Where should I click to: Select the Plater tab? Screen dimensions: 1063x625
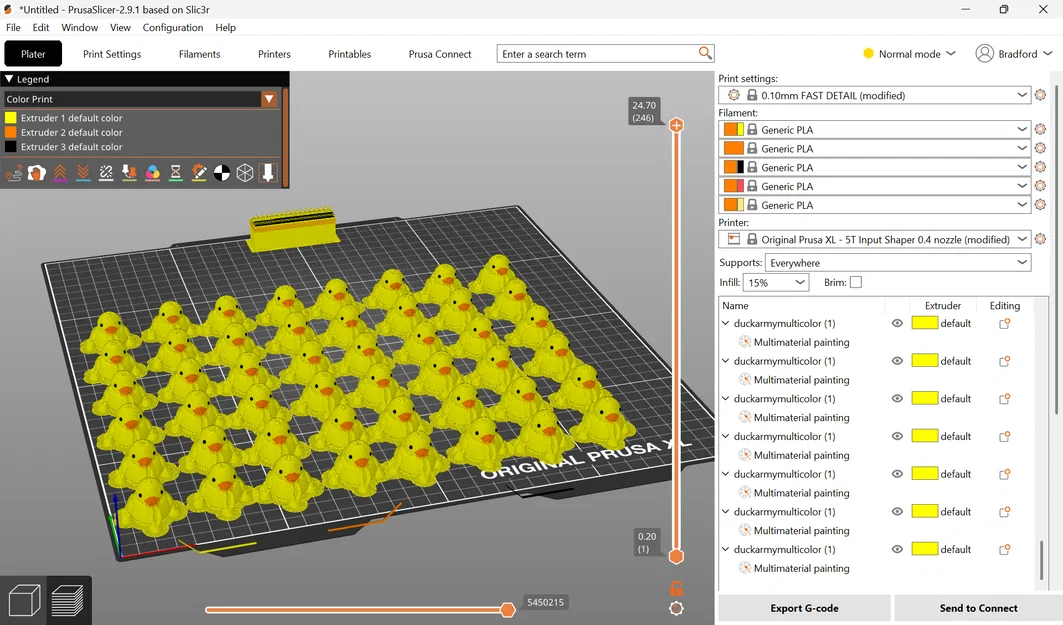(33, 54)
